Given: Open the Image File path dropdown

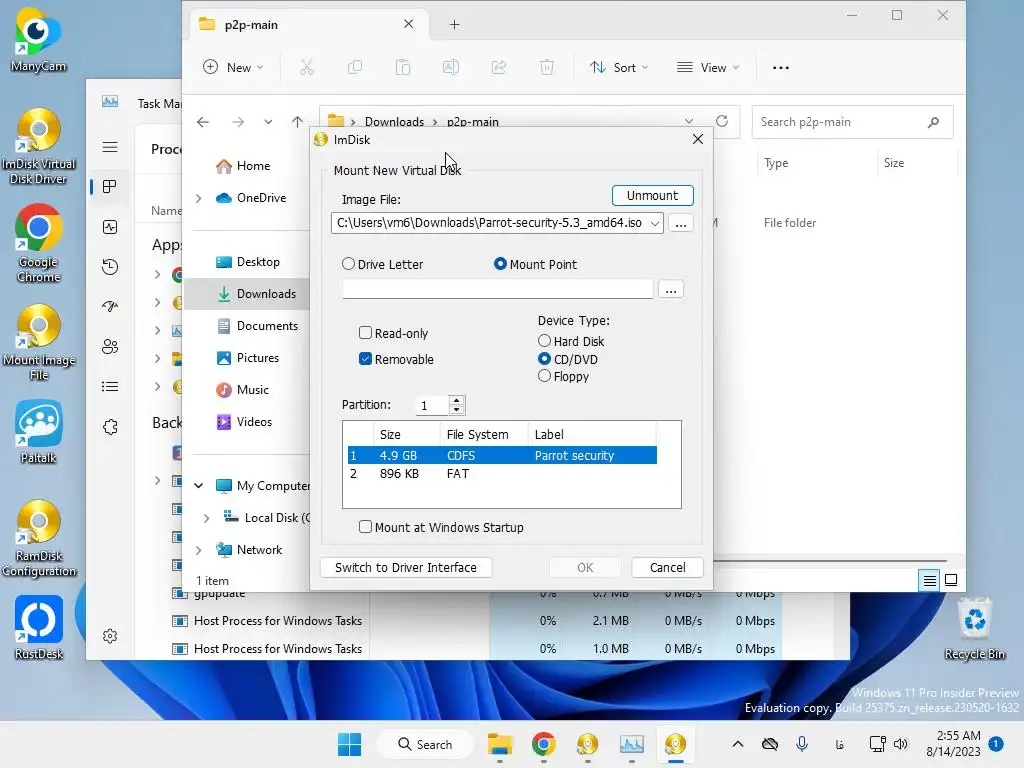Looking at the screenshot, I should pyautogui.click(x=654, y=223).
